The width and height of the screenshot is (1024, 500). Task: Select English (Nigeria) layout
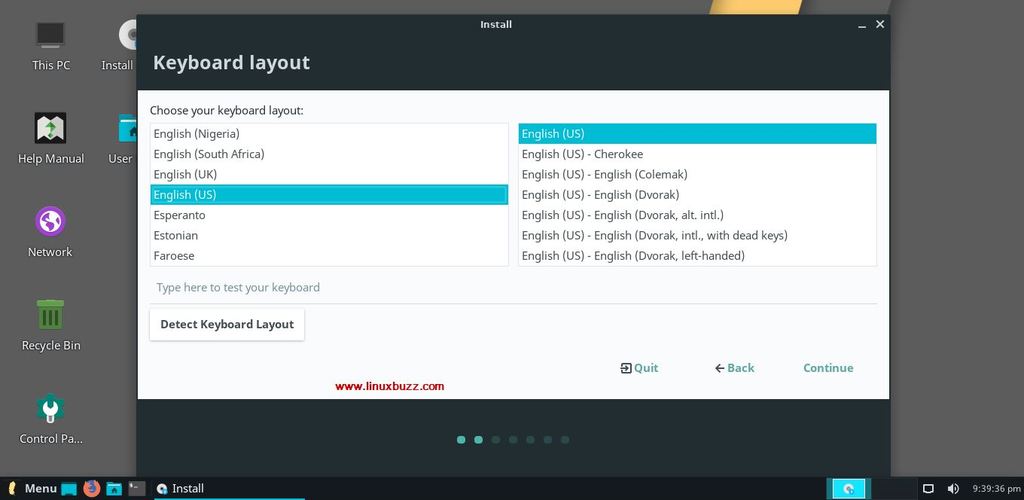(329, 134)
